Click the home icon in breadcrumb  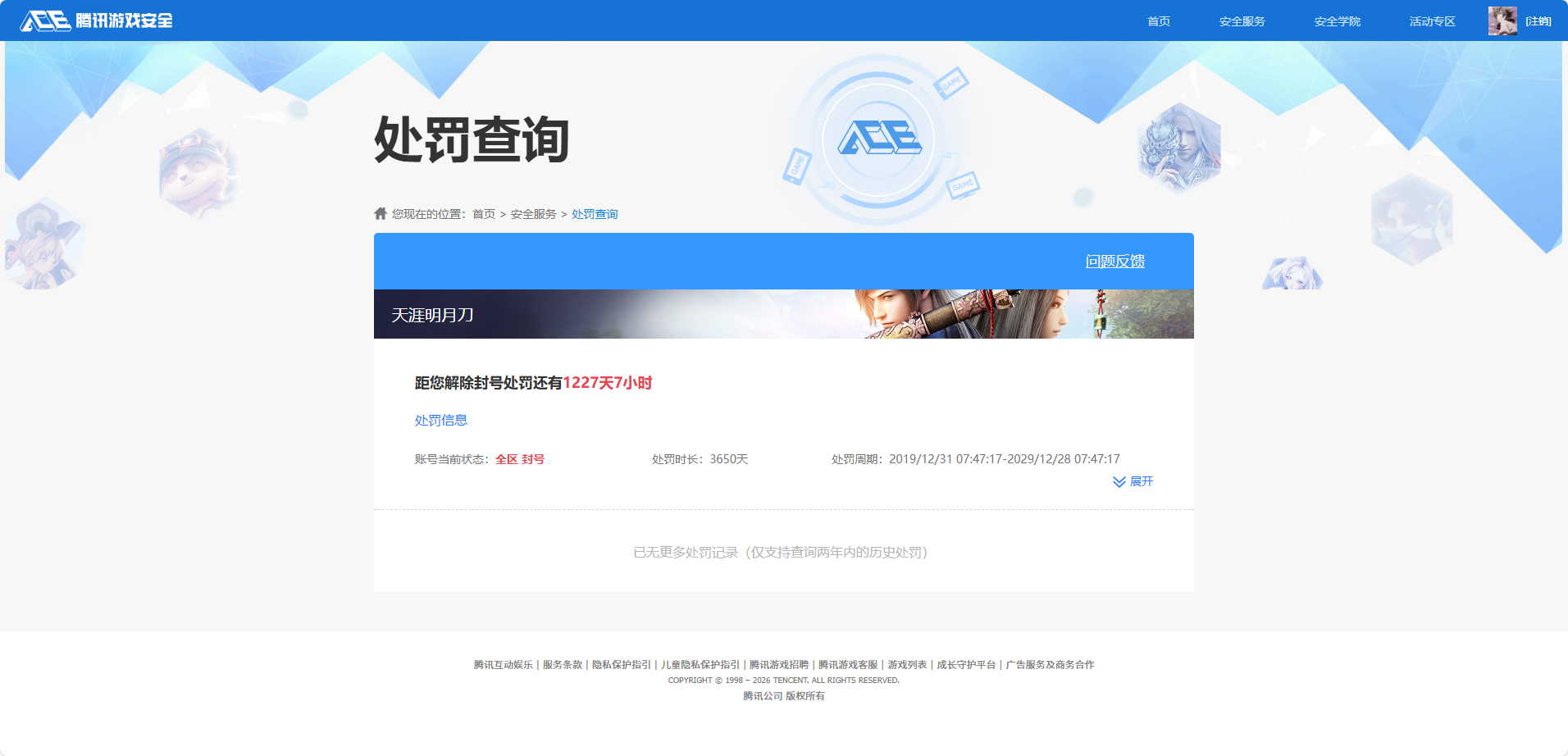tap(381, 213)
